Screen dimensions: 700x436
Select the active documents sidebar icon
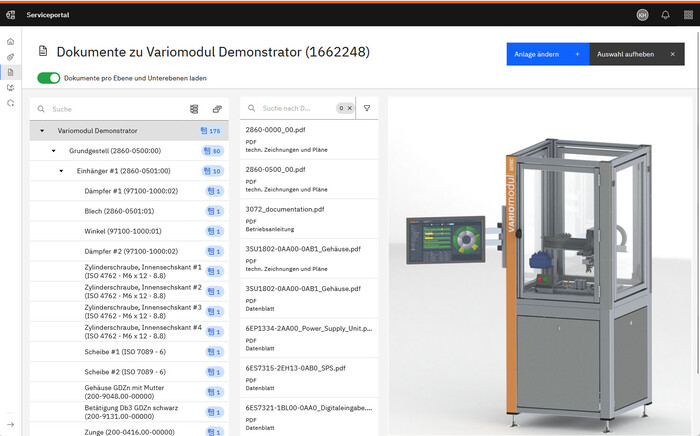click(11, 72)
